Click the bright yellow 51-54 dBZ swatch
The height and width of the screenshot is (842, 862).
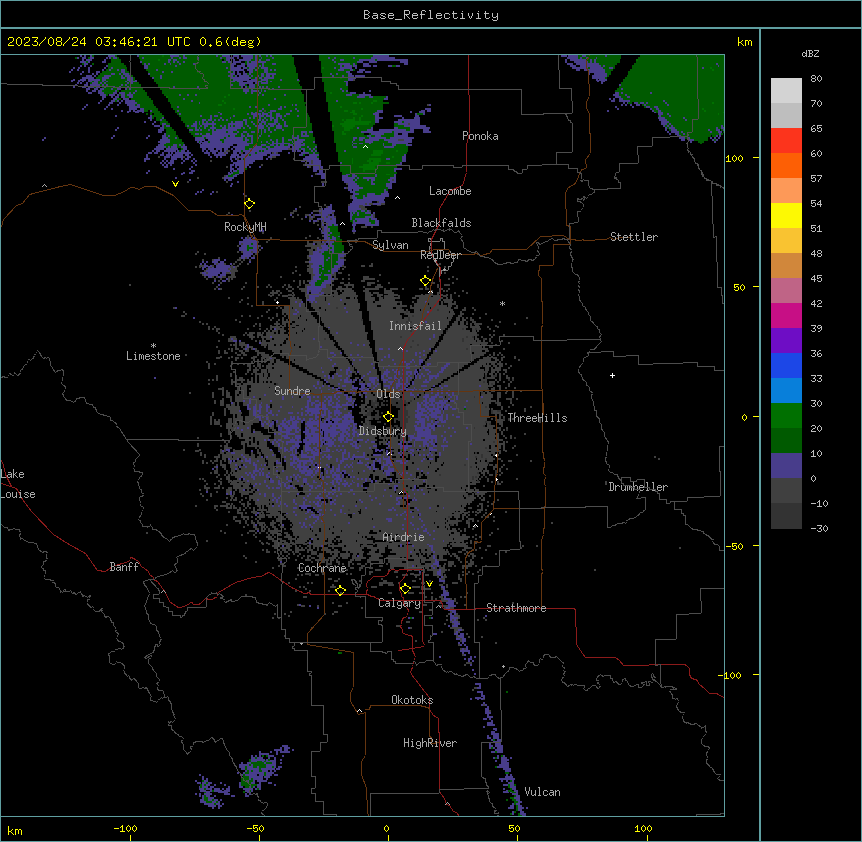click(x=786, y=215)
